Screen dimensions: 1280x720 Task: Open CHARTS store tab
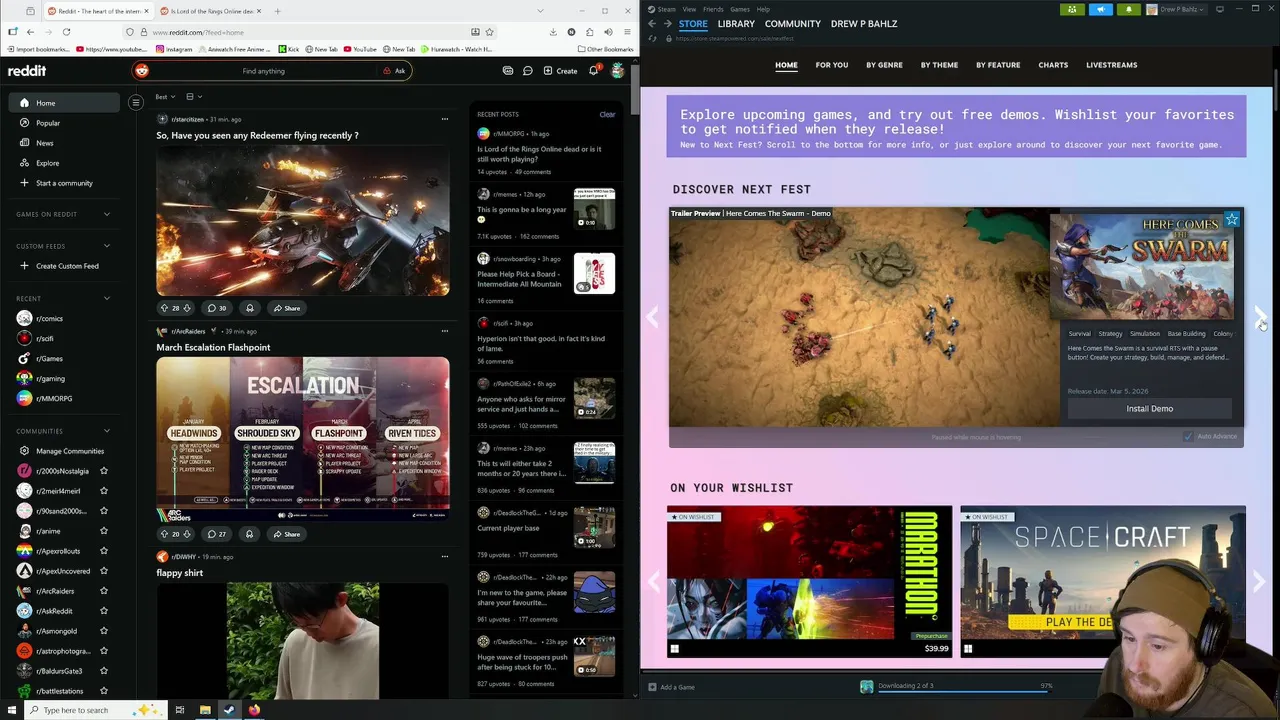click(x=1053, y=65)
